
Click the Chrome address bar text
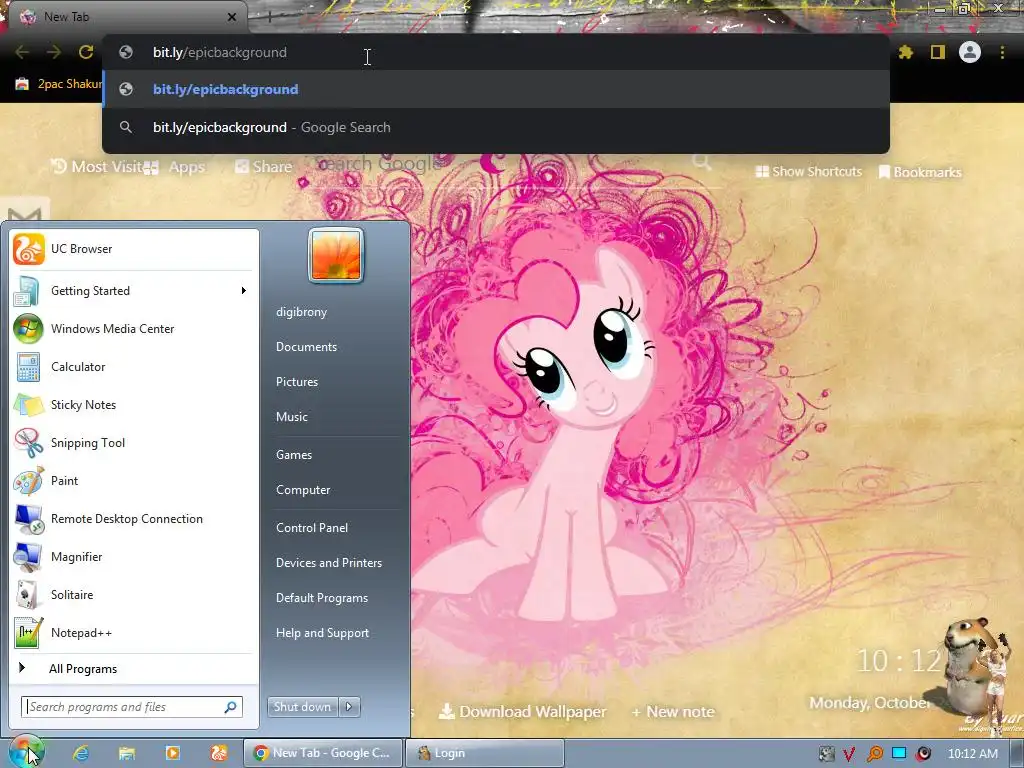tap(219, 52)
